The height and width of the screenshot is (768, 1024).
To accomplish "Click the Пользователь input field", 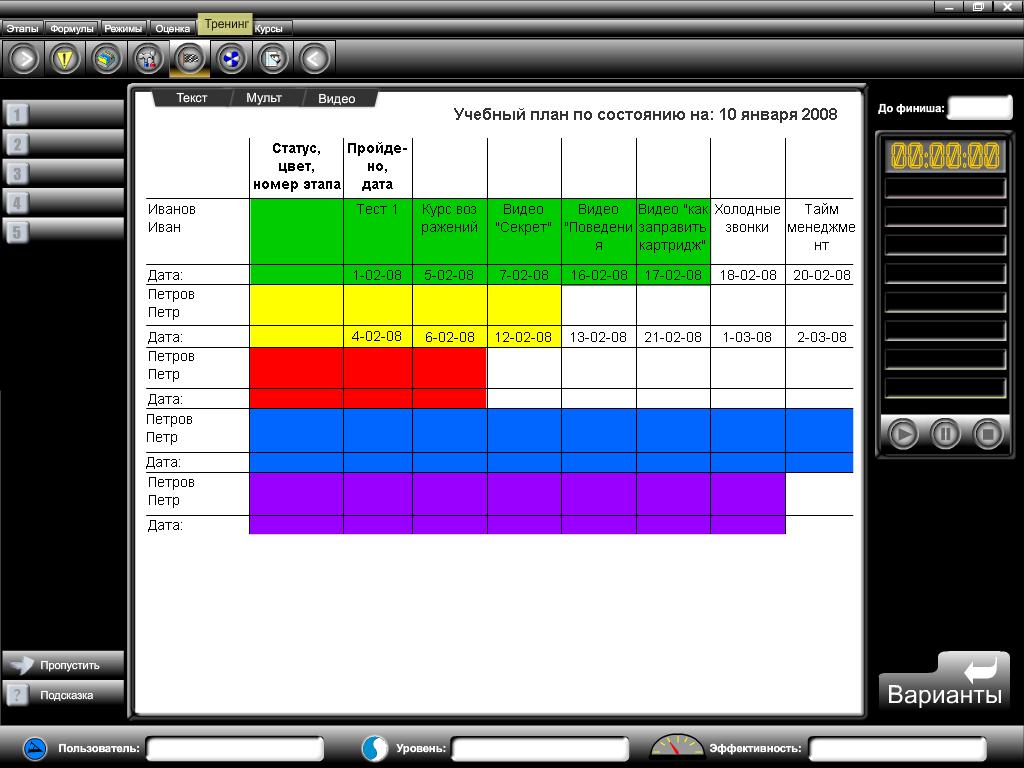I will [235, 748].
